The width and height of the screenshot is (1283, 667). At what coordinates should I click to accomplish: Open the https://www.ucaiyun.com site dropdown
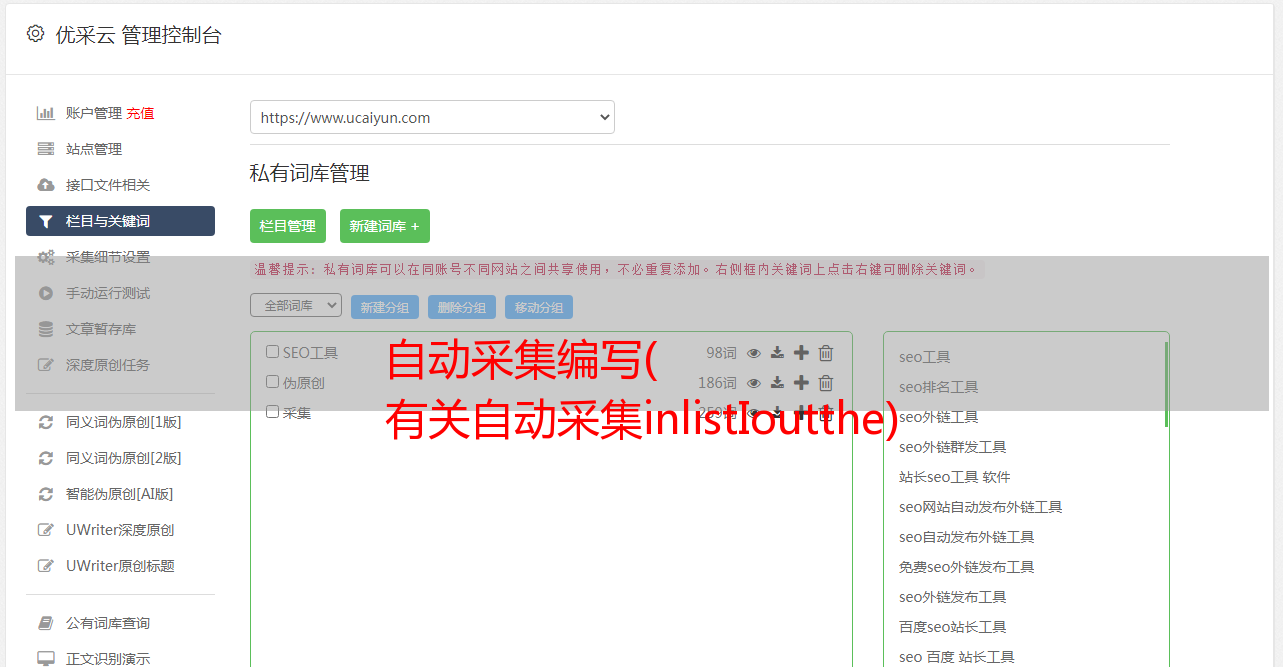432,117
